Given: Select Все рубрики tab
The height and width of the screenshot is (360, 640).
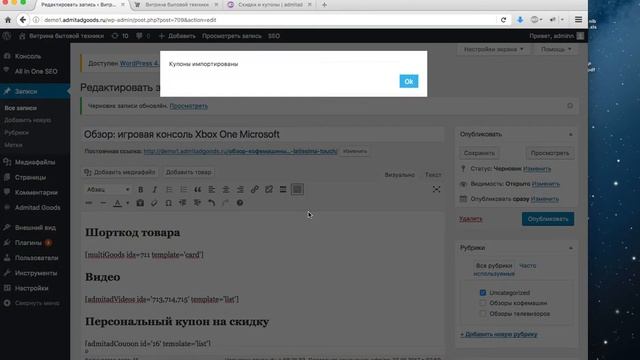Looking at the screenshot, I should tap(494, 266).
